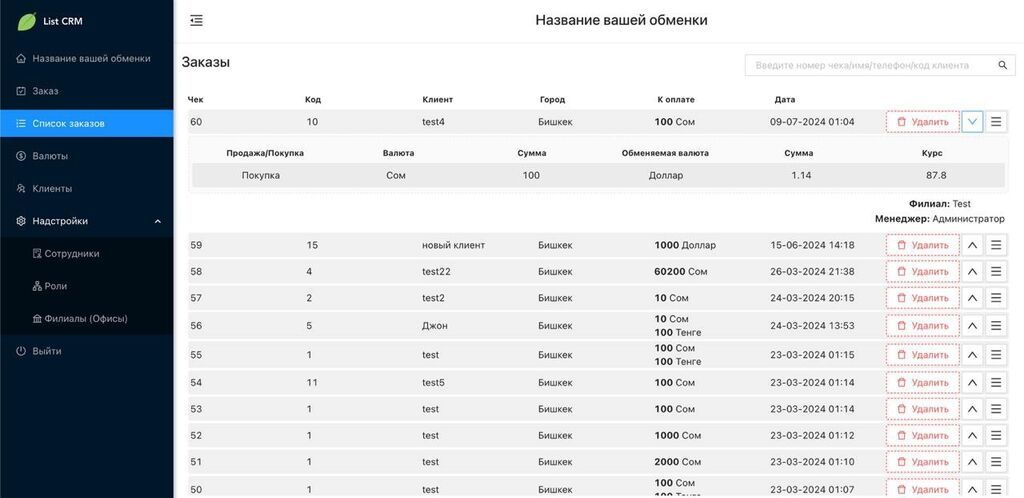Open hamburger menu for order 60

[x=996, y=122]
